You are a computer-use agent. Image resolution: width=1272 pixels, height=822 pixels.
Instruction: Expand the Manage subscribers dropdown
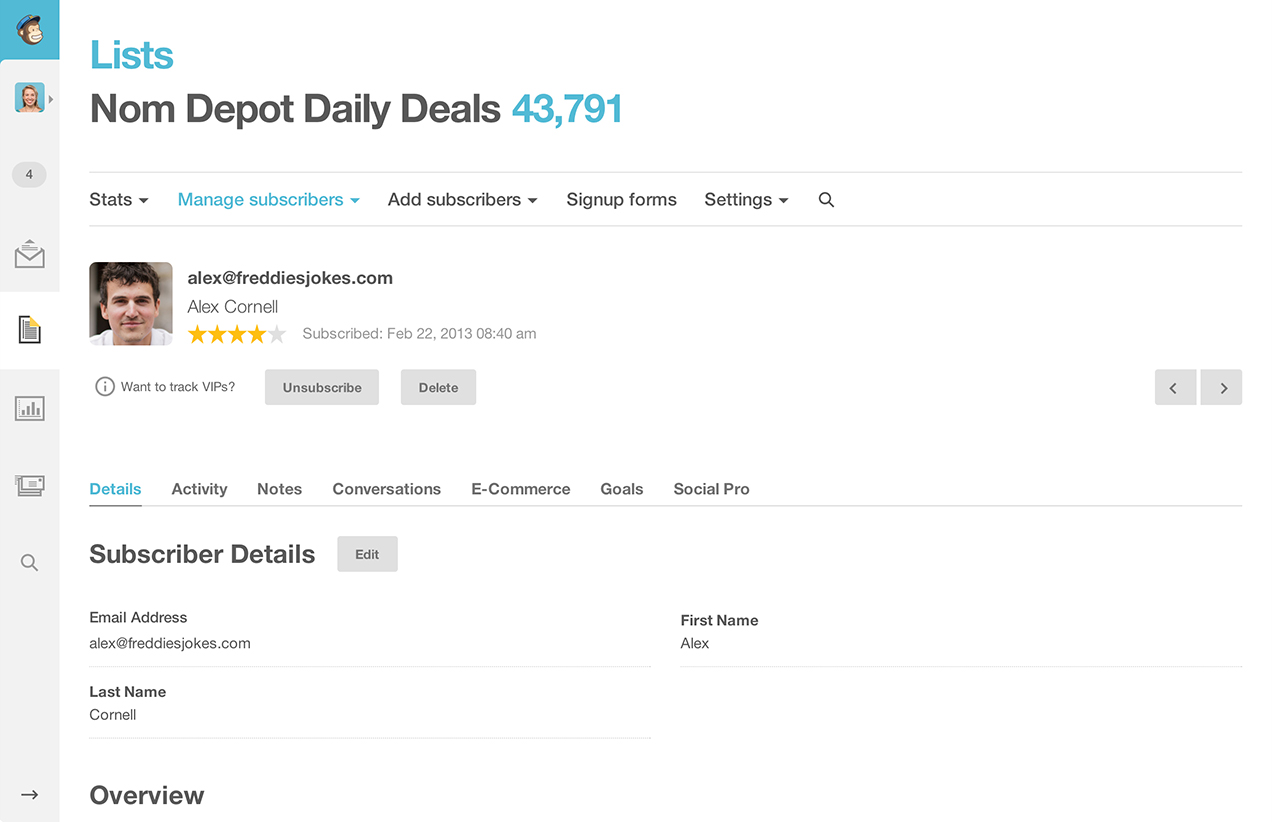[x=268, y=200]
